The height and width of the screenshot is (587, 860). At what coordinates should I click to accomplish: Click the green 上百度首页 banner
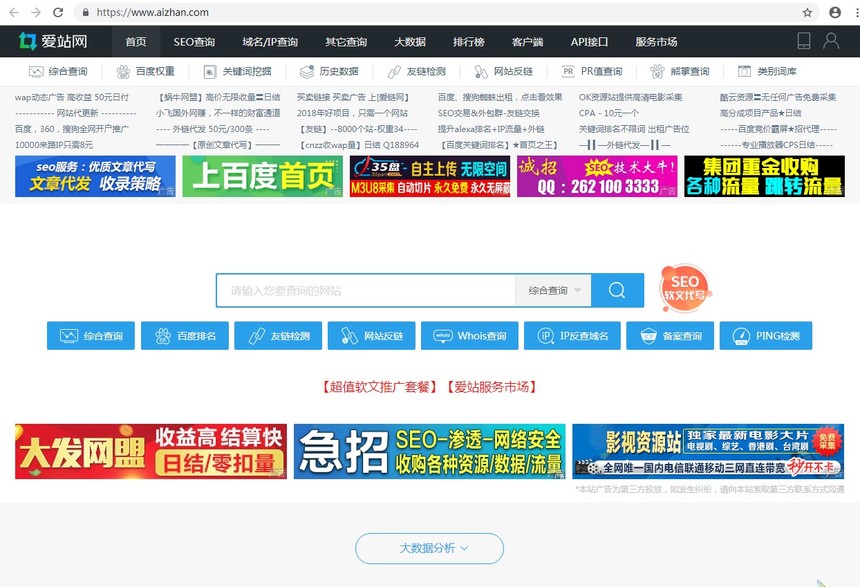[263, 176]
